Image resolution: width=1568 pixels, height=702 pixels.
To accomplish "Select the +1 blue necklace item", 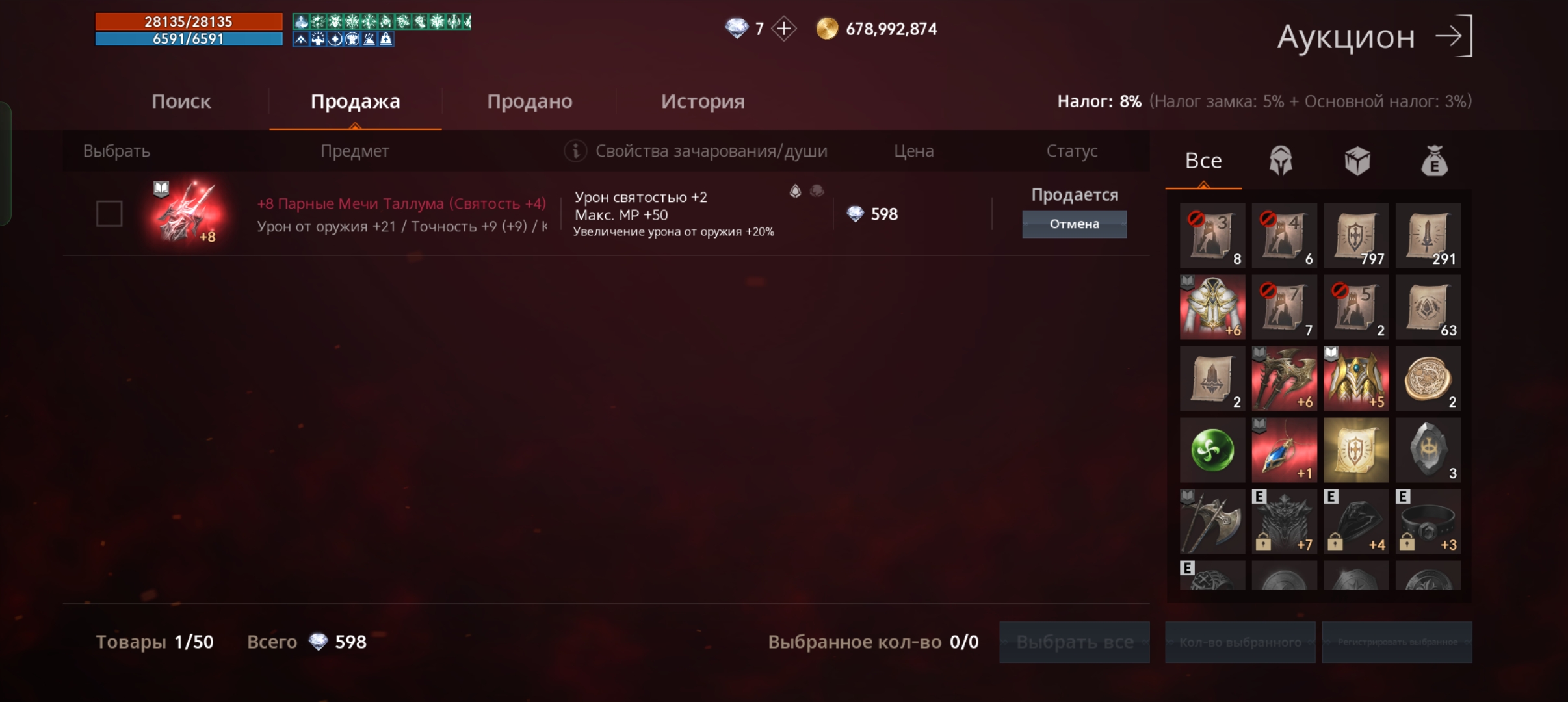I will tap(1285, 450).
